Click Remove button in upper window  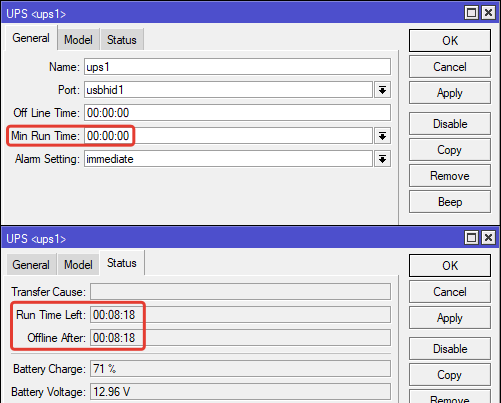(450, 176)
